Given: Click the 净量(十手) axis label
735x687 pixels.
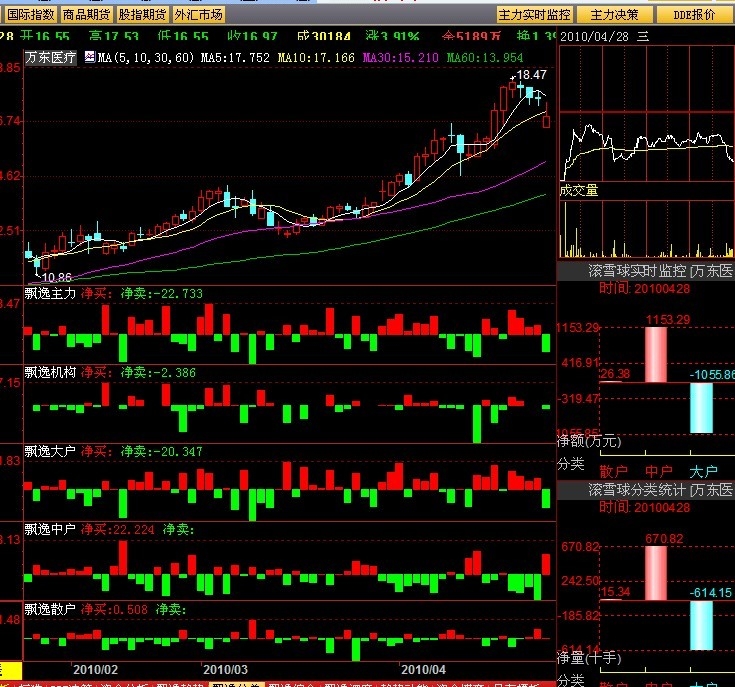Looking at the screenshot, I should click(589, 658).
